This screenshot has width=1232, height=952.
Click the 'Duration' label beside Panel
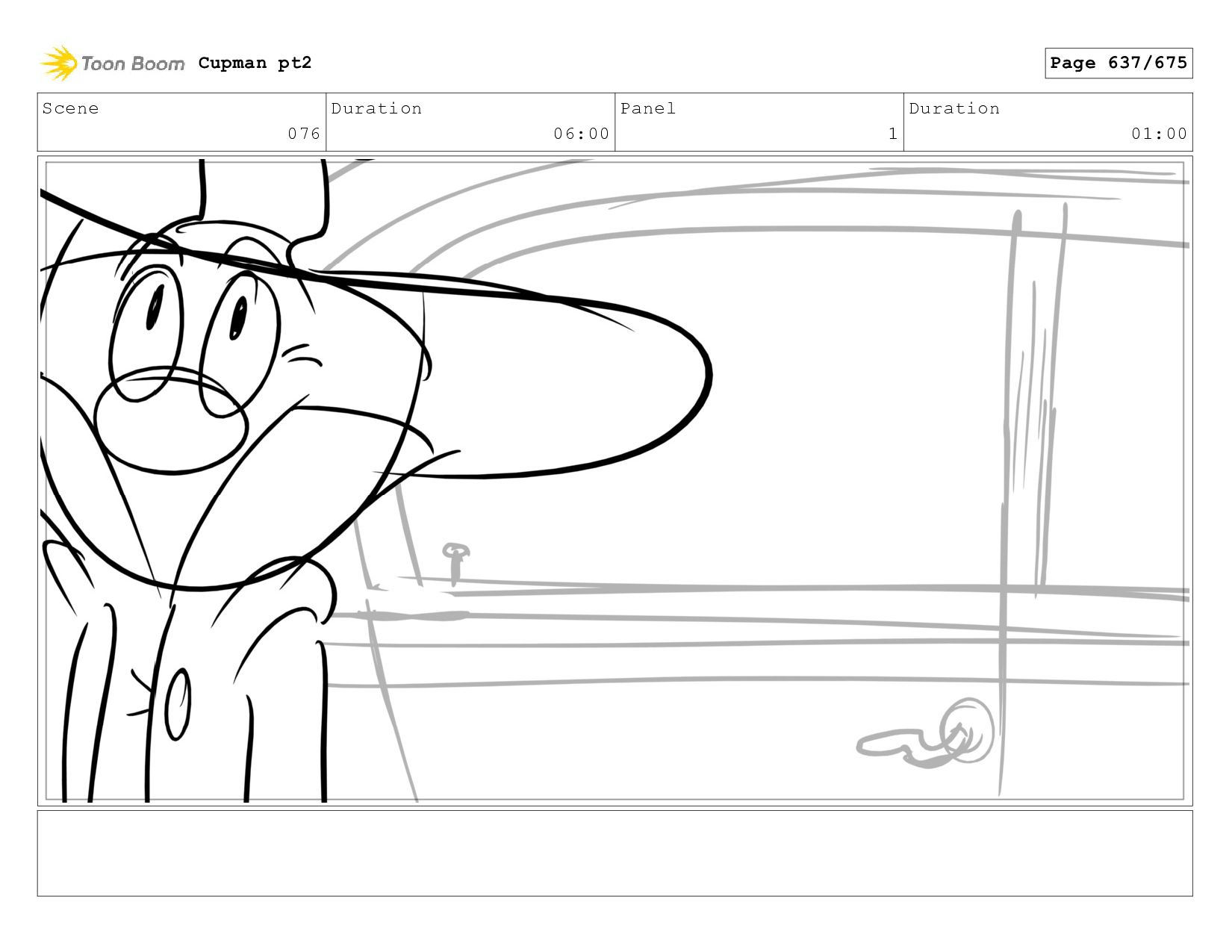[x=954, y=108]
